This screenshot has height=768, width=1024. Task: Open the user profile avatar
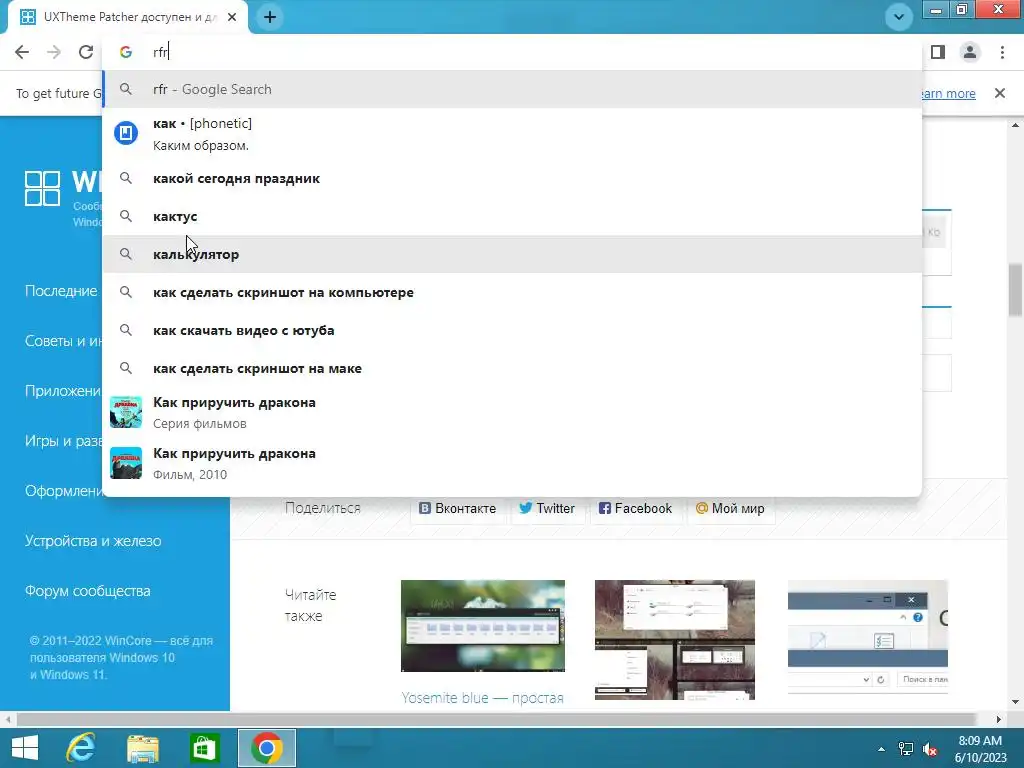point(970,52)
